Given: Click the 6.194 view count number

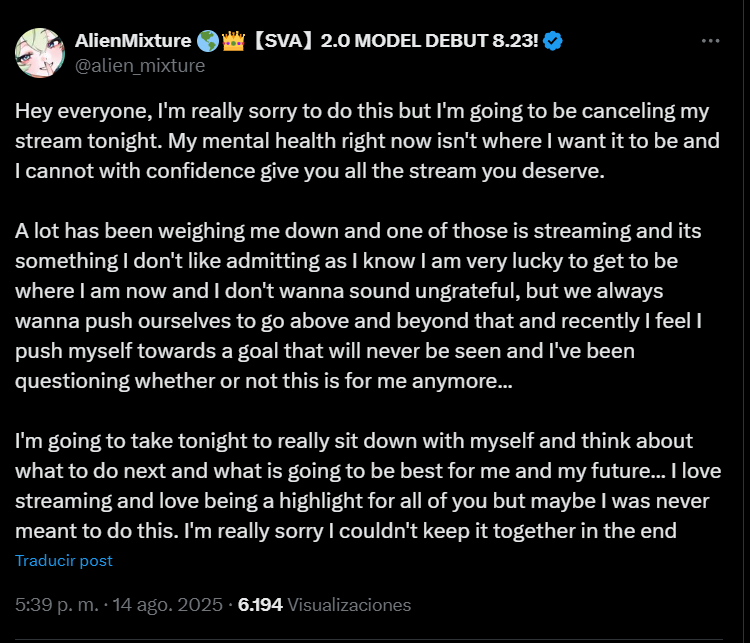Looking at the screenshot, I should 261,605.
